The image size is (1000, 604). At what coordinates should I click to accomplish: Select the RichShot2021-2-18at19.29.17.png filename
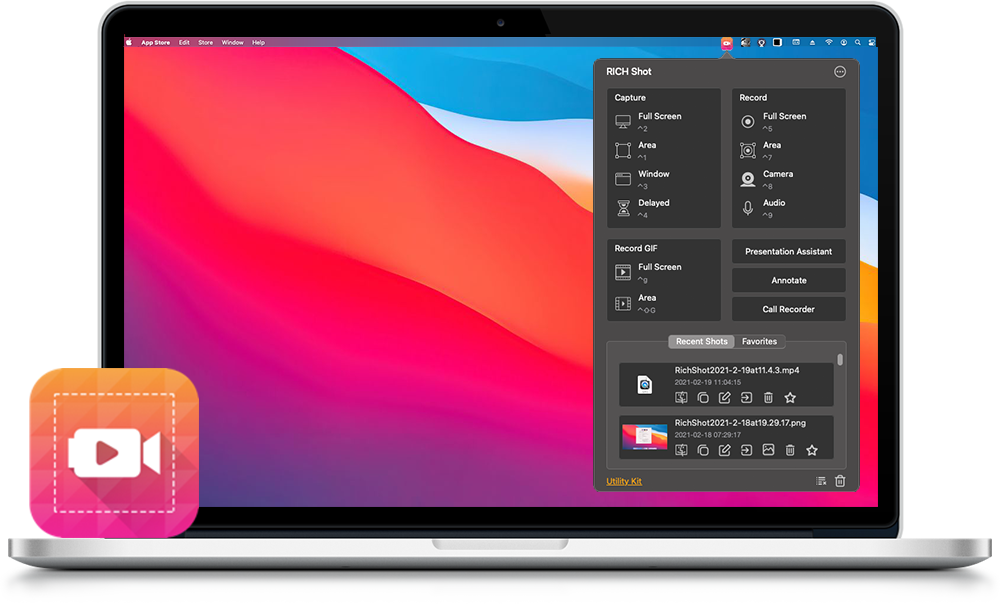point(740,423)
